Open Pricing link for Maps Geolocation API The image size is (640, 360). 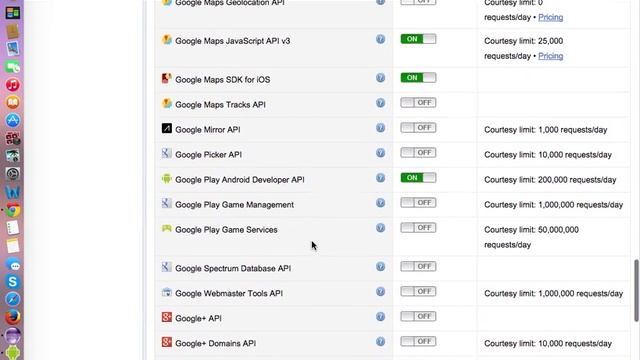[551, 17]
